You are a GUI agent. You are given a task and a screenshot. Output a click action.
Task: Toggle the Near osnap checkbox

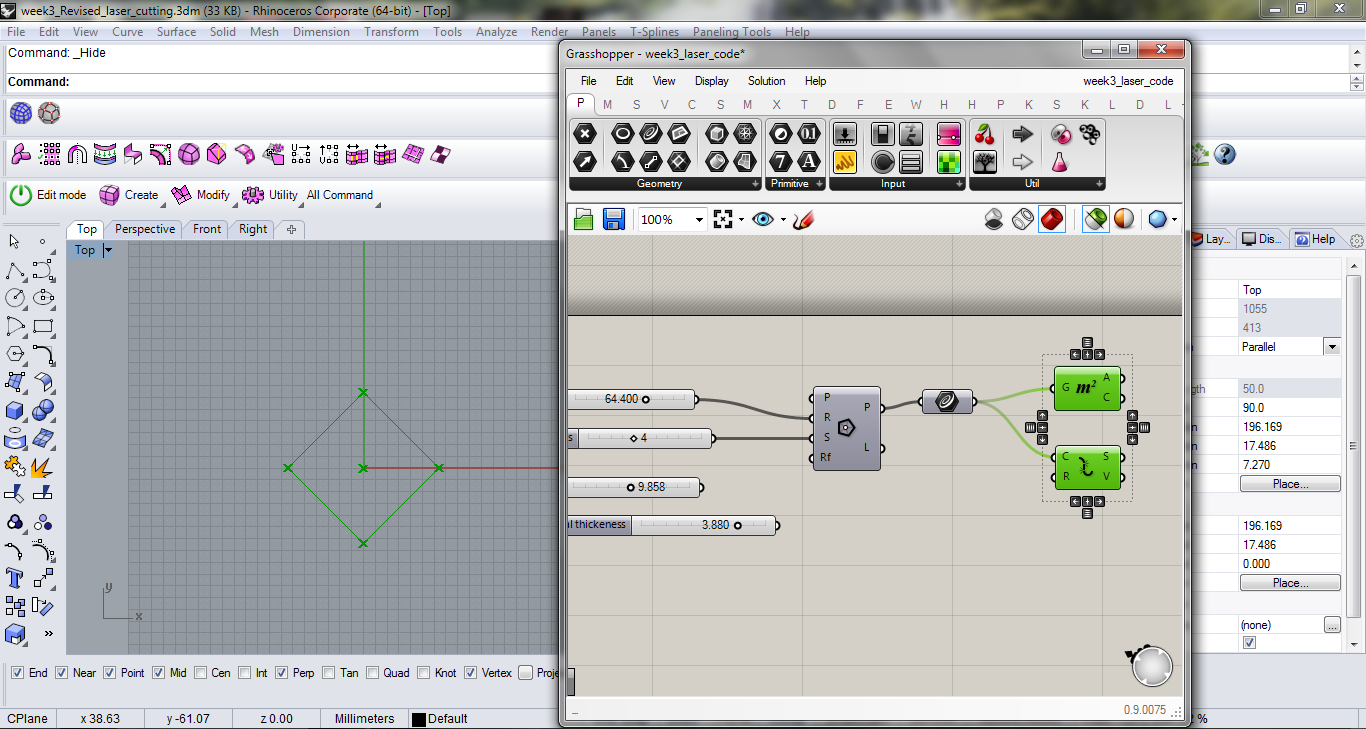[x=62, y=673]
